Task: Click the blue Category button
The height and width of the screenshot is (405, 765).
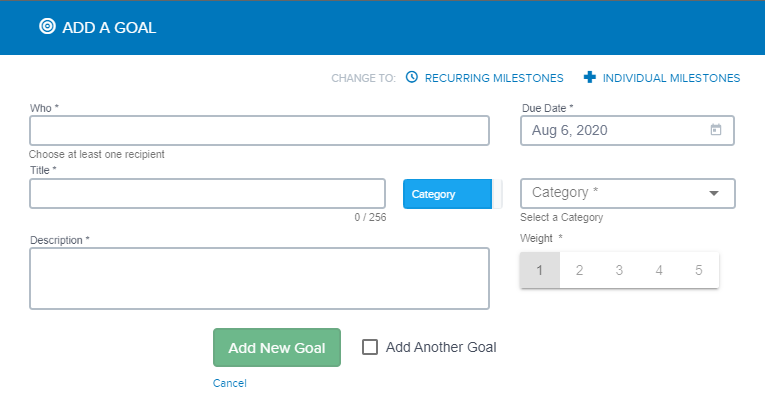Action: (447, 194)
